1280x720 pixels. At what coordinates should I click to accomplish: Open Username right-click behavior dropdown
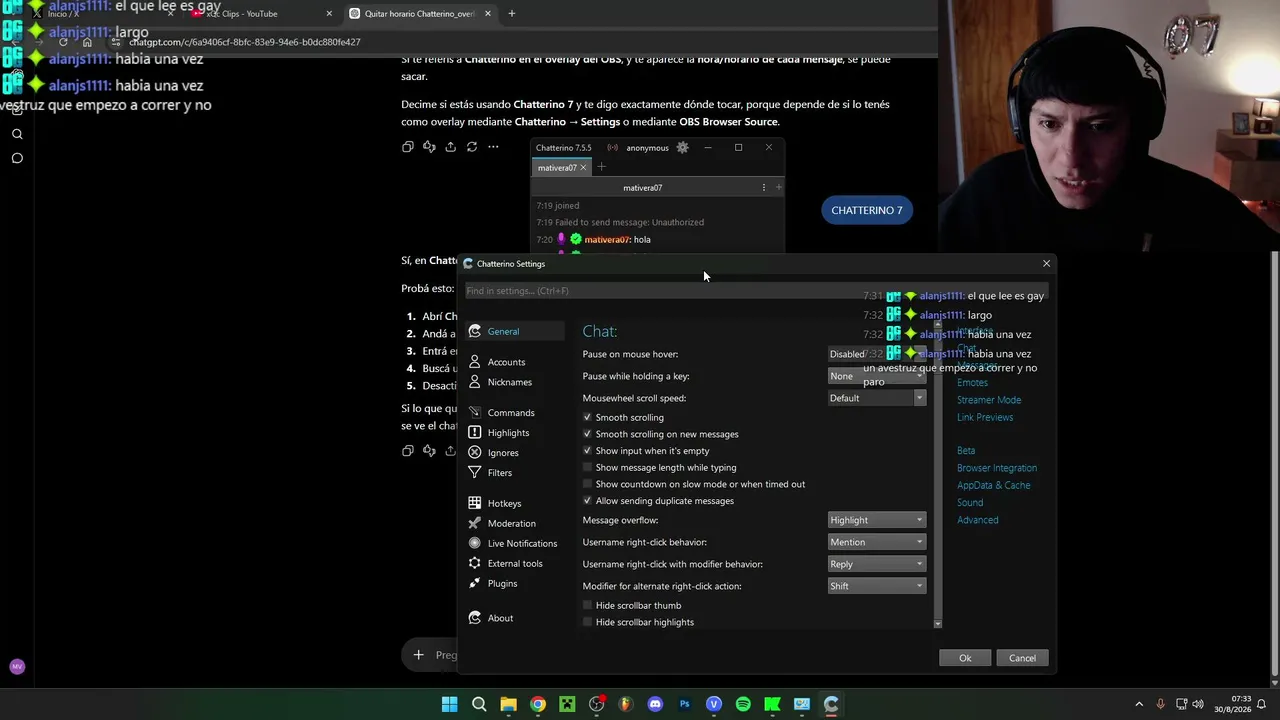(x=877, y=542)
